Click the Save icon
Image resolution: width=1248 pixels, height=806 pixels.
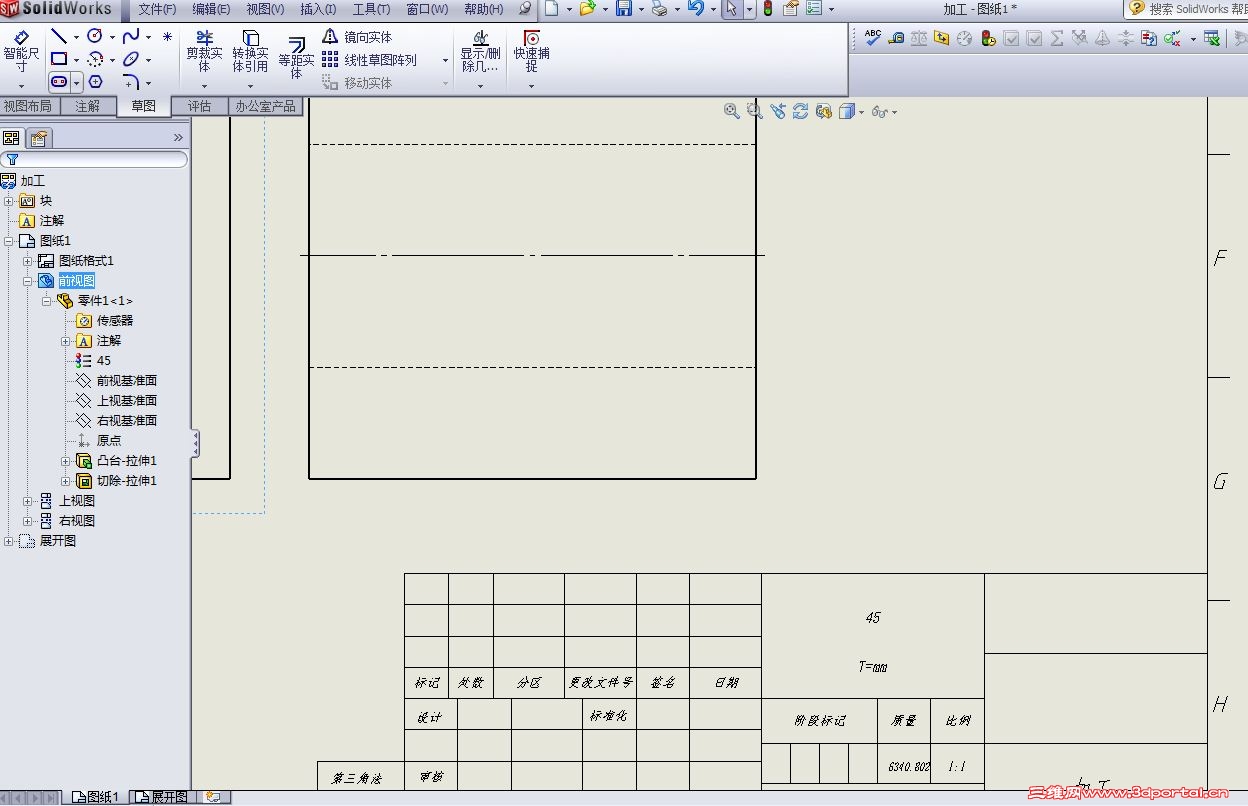pos(623,9)
